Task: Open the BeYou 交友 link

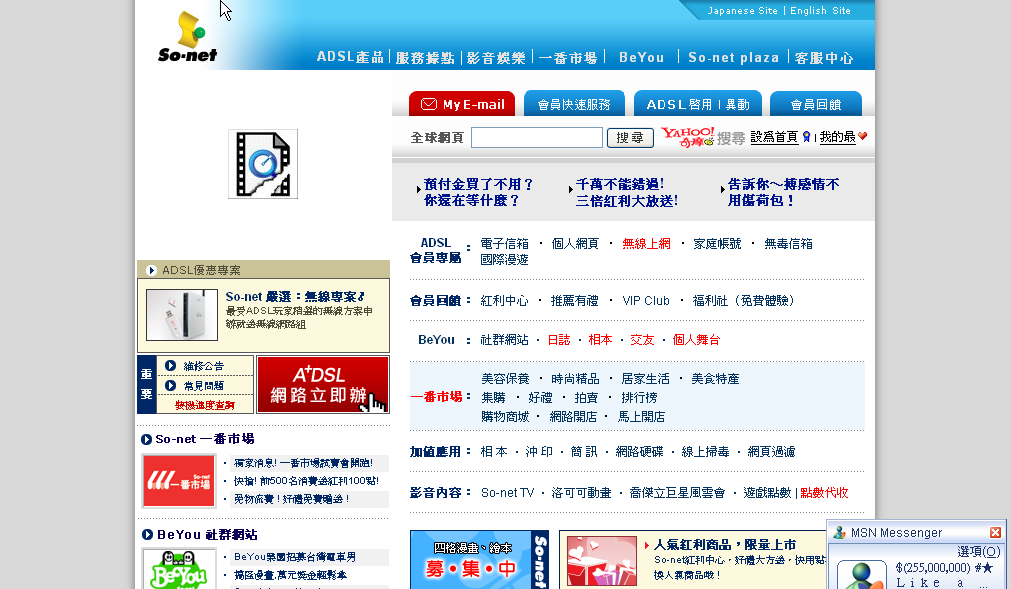Action: click(642, 340)
